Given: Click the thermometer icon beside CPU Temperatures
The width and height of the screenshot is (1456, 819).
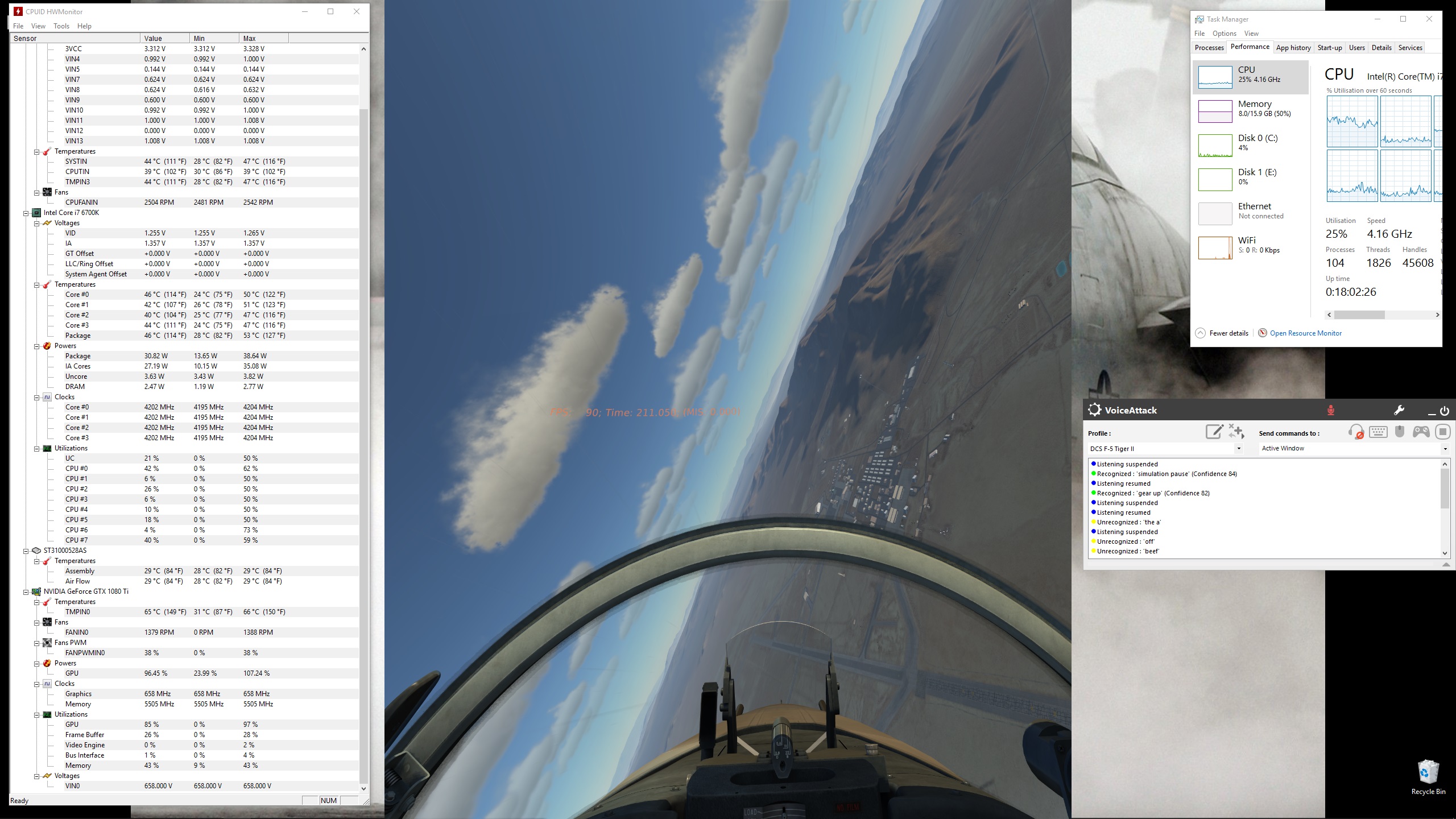Looking at the screenshot, I should pyautogui.click(x=47, y=284).
